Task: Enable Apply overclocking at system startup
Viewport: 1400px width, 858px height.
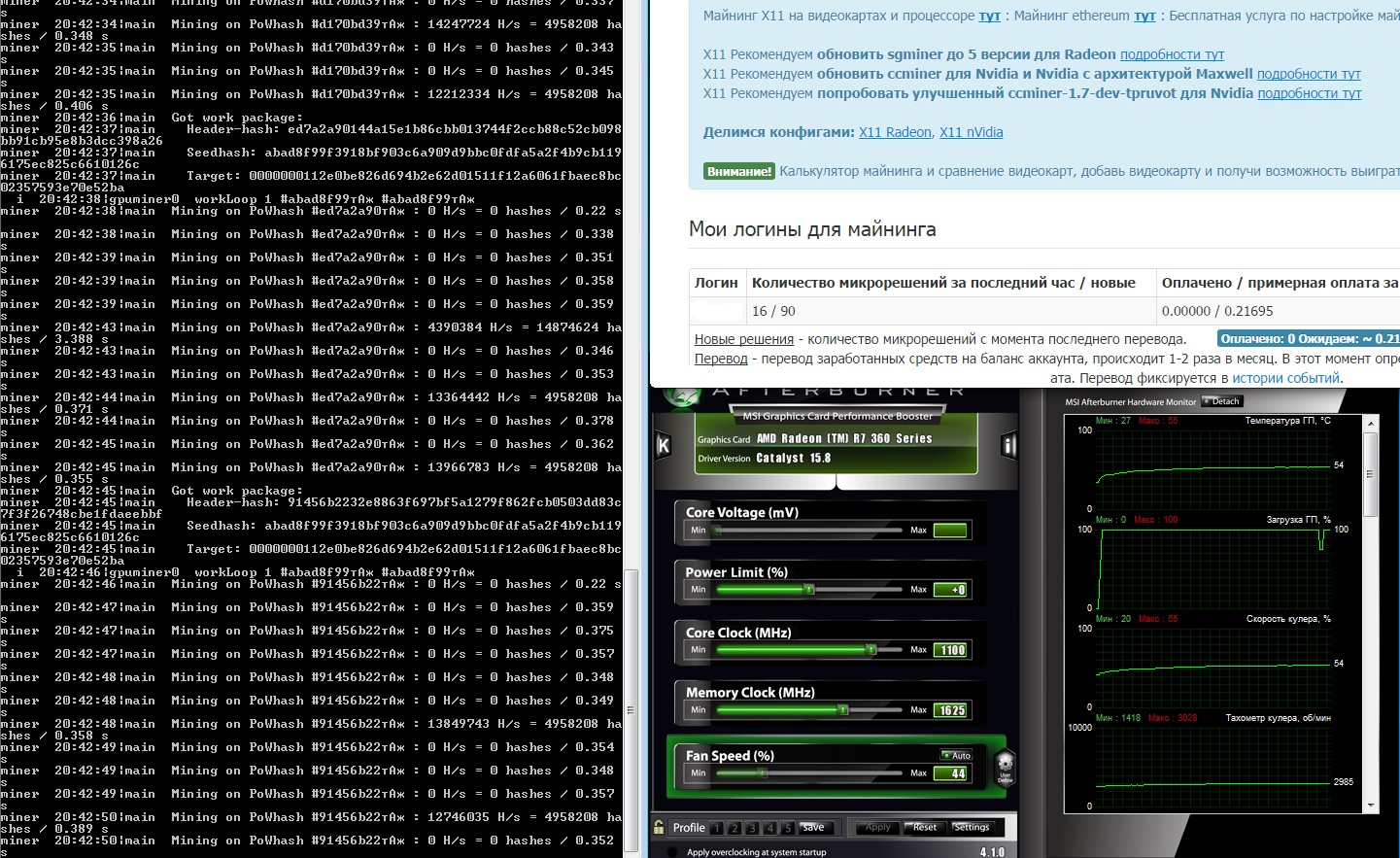Action: coord(672,852)
